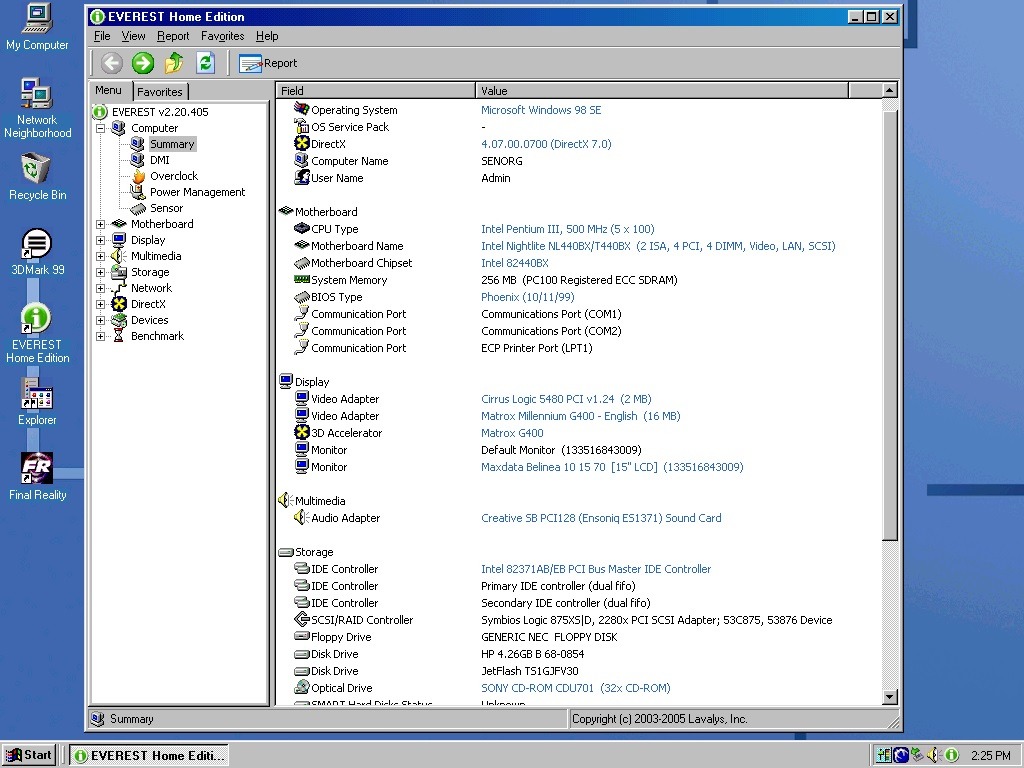Open Intel 82440BX chipset link
Screen dimensions: 1024x768
(515, 263)
